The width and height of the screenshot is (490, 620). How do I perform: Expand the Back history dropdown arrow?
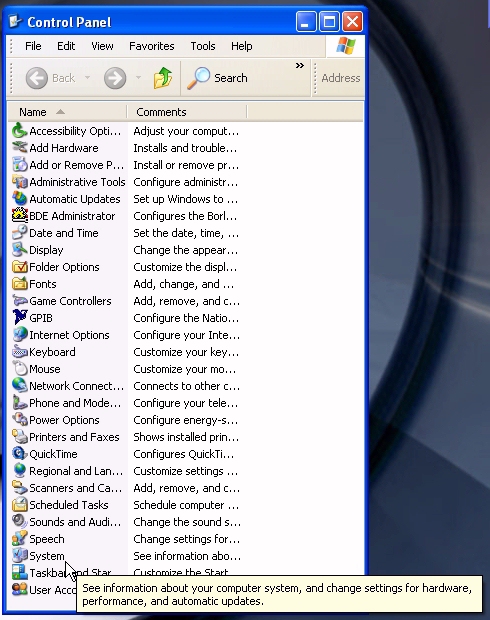87,78
